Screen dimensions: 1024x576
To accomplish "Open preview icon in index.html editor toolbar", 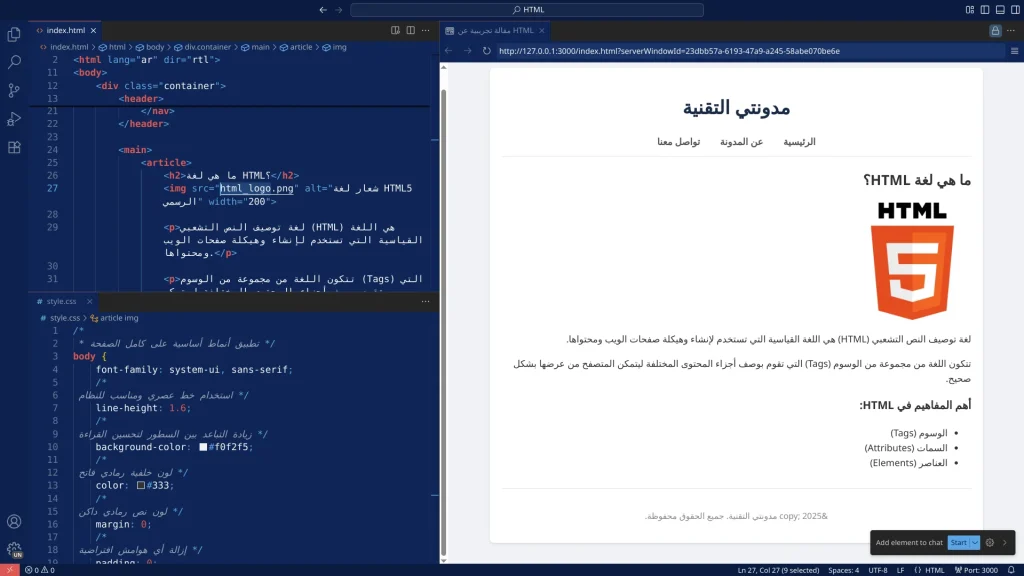I will [x=395, y=30].
